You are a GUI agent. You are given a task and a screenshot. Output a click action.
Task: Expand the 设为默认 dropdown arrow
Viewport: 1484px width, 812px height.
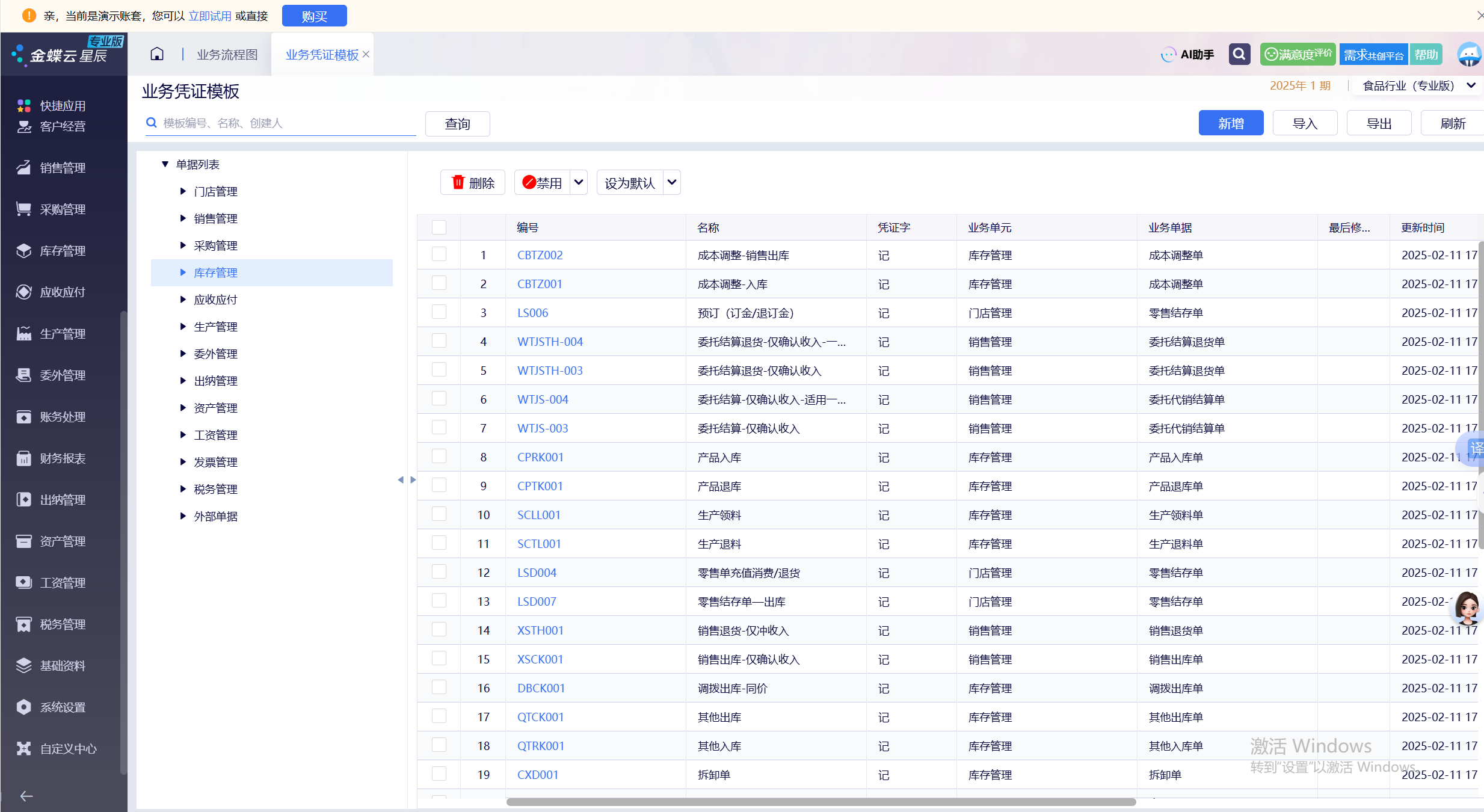672,182
